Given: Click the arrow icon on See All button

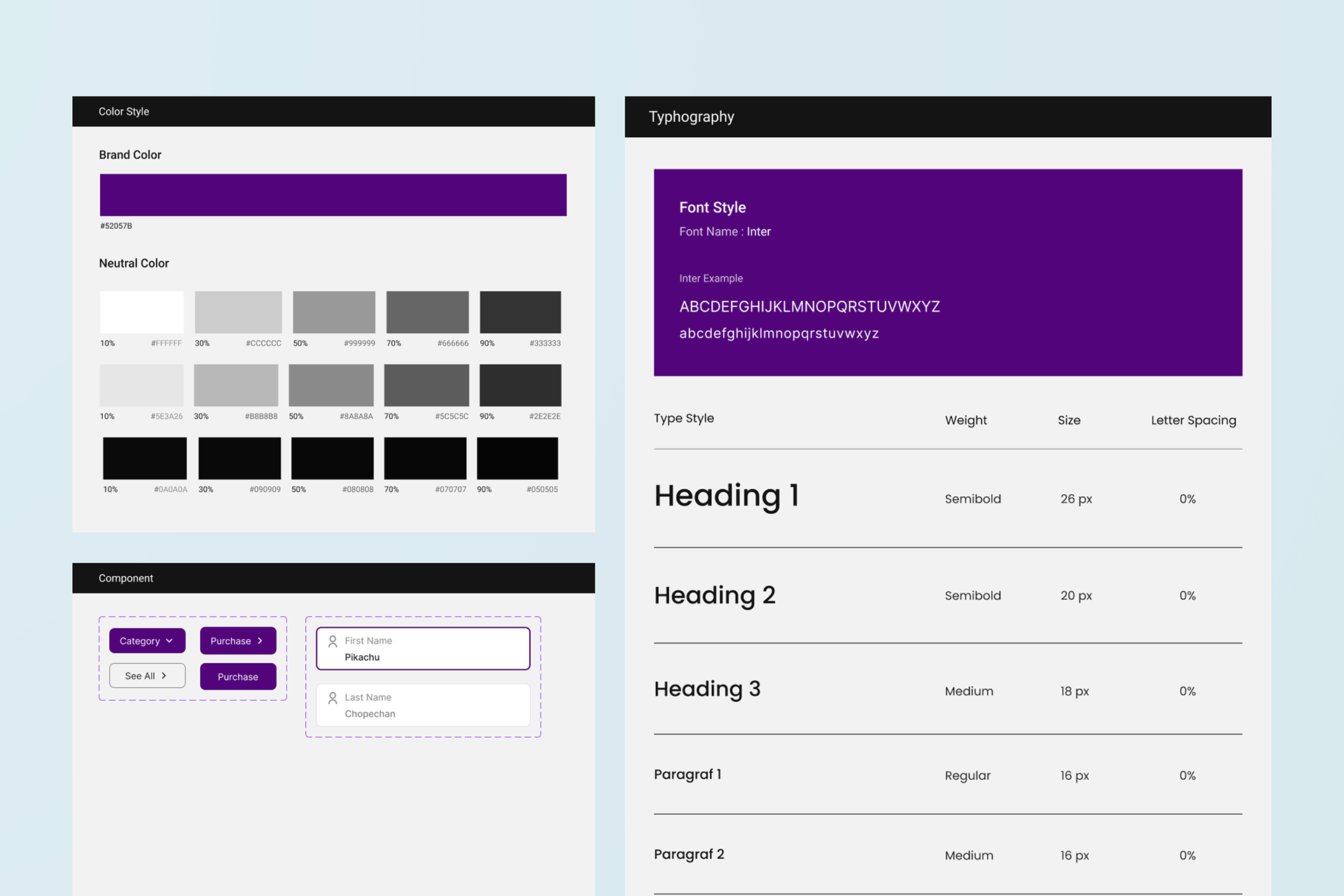Looking at the screenshot, I should [164, 676].
